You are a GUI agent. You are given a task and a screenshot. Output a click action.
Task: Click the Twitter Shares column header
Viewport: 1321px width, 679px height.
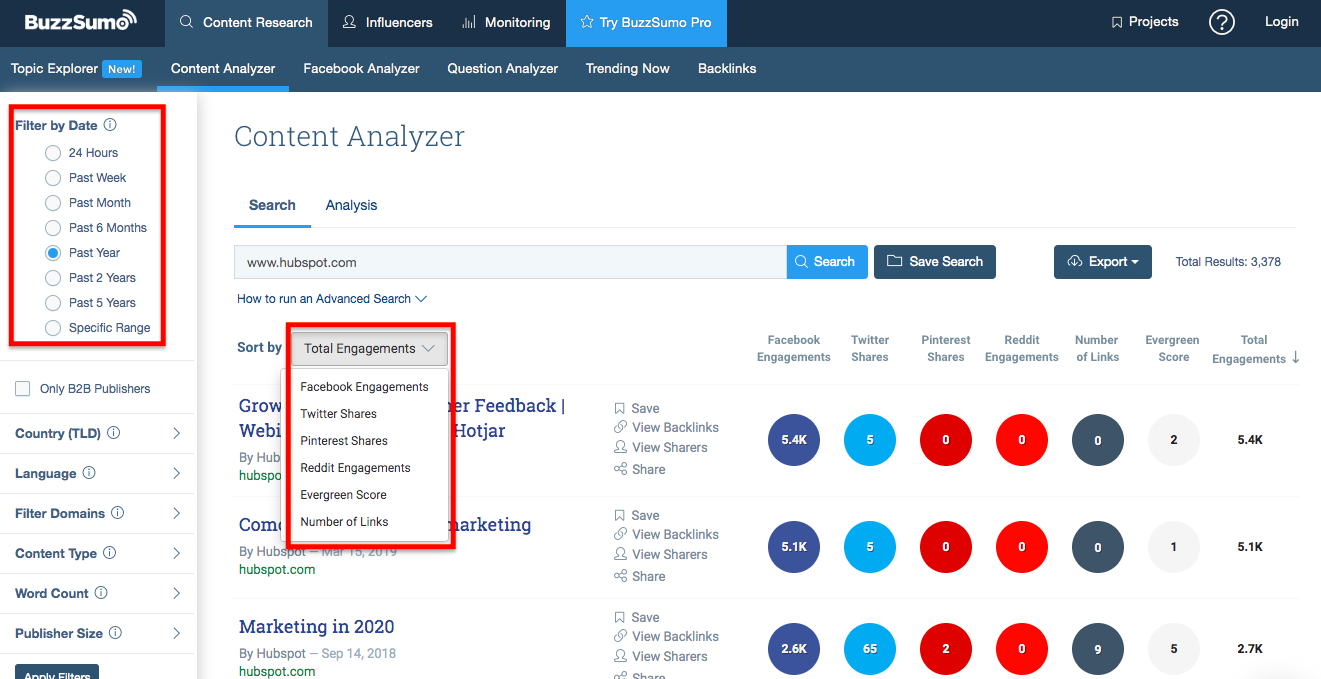(x=870, y=349)
